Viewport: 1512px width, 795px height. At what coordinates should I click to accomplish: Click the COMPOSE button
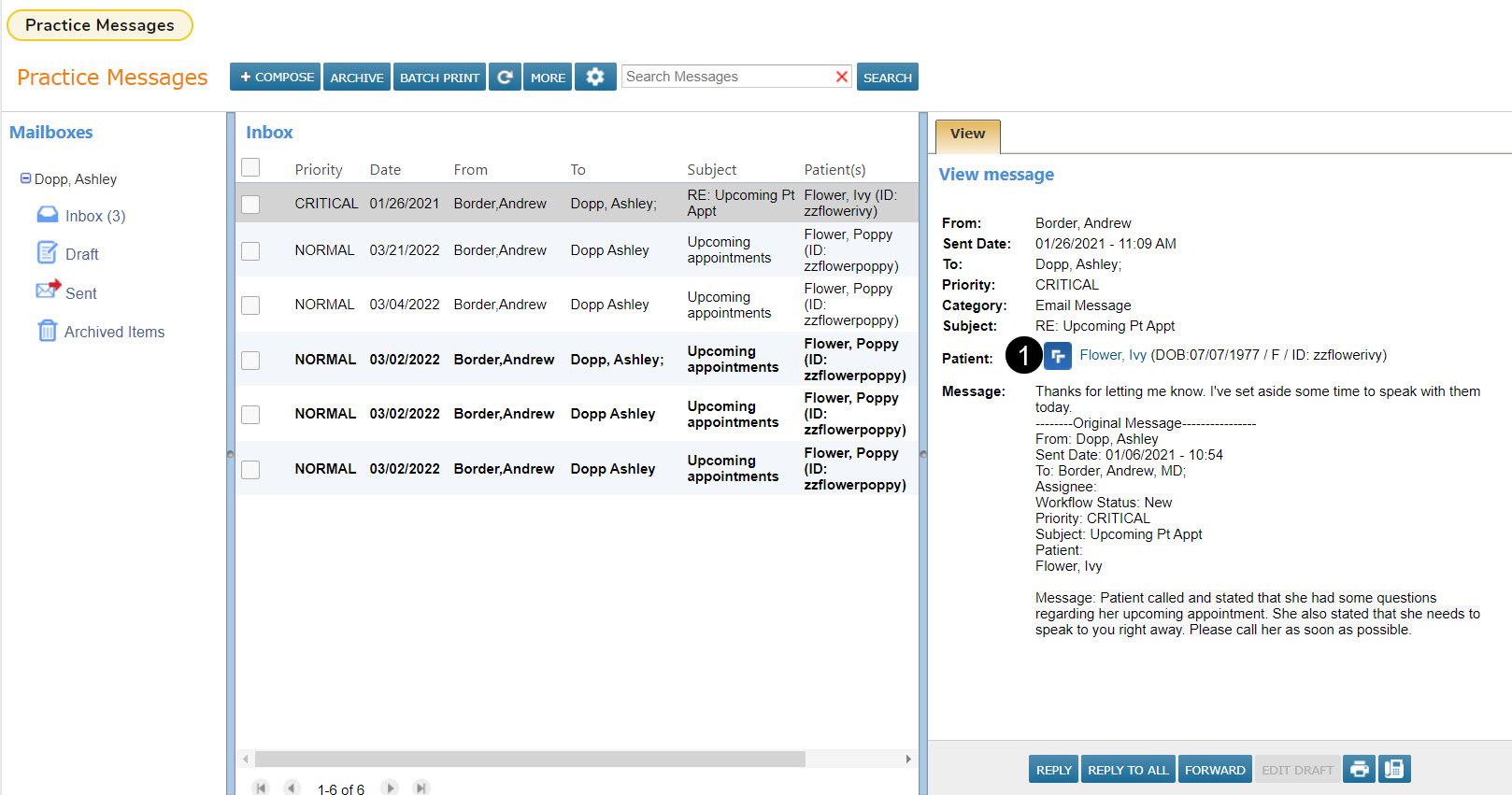[x=276, y=78]
